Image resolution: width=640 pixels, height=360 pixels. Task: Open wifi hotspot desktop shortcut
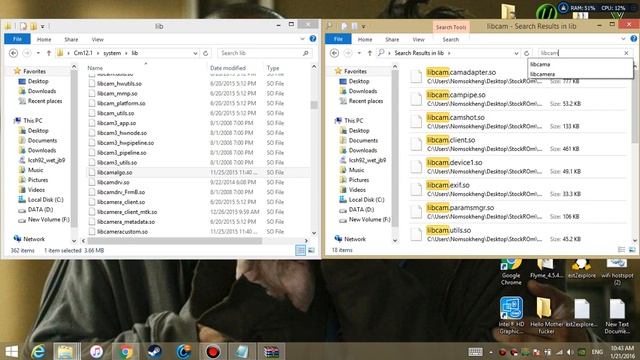click(617, 272)
